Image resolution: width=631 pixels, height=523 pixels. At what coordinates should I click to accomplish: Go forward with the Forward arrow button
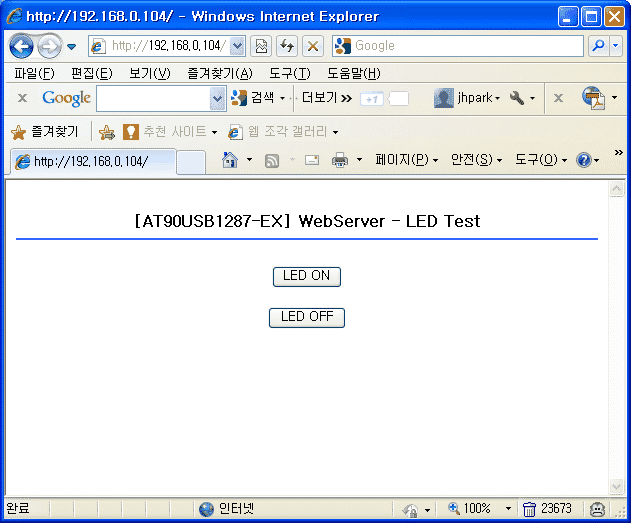(49, 46)
